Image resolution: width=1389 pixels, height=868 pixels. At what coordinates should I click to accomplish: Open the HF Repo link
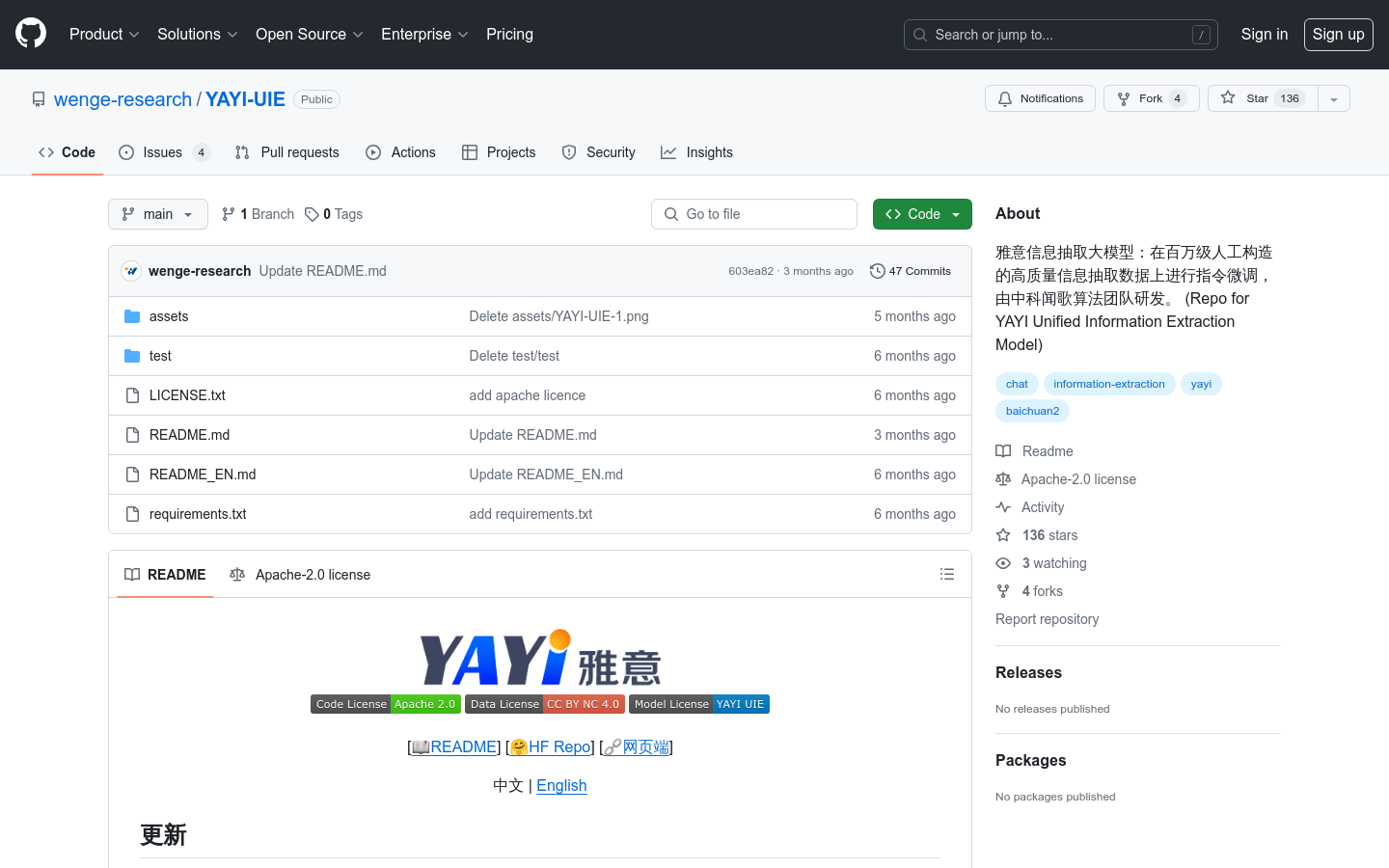(550, 746)
